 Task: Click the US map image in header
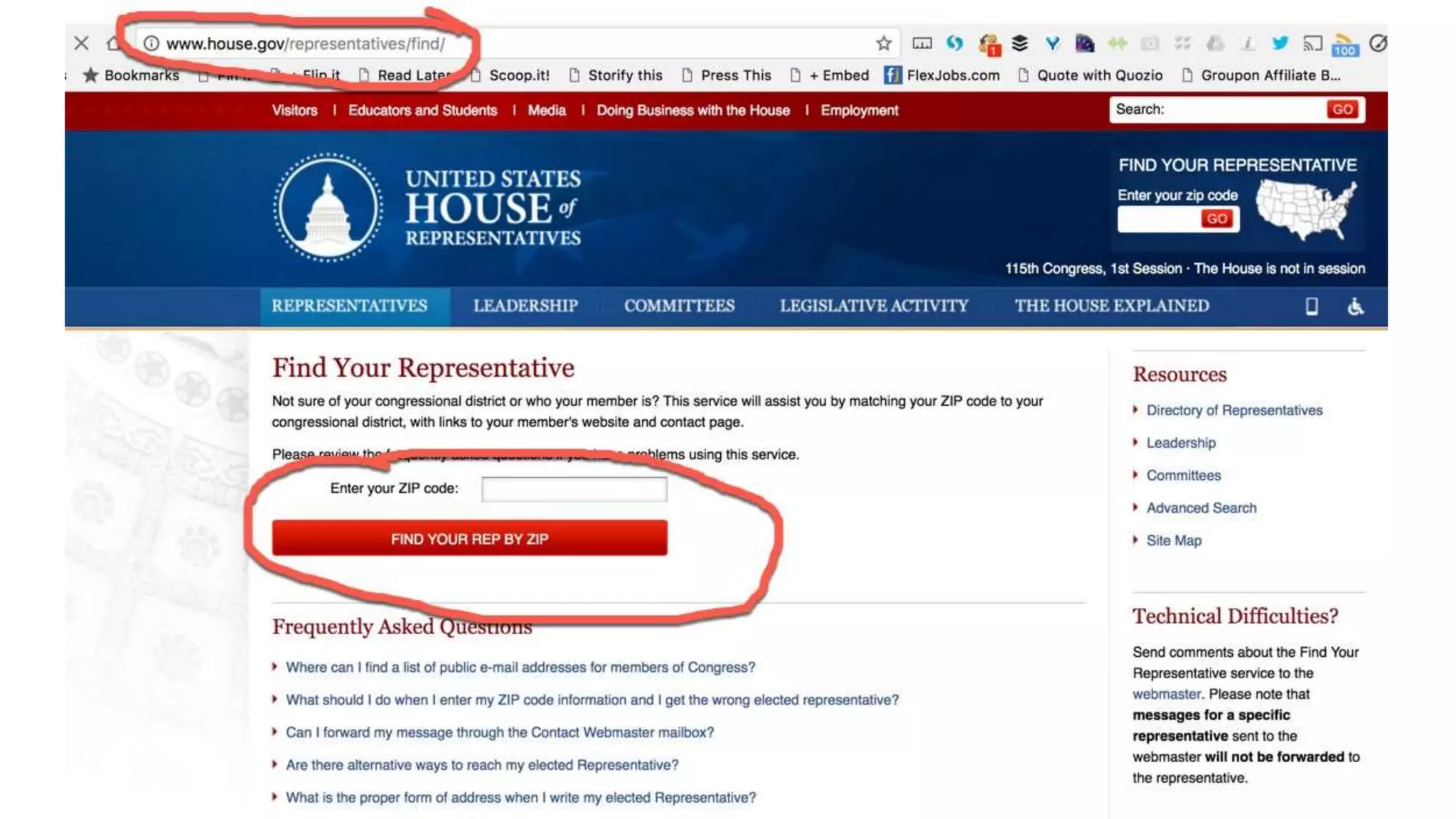click(x=1305, y=210)
